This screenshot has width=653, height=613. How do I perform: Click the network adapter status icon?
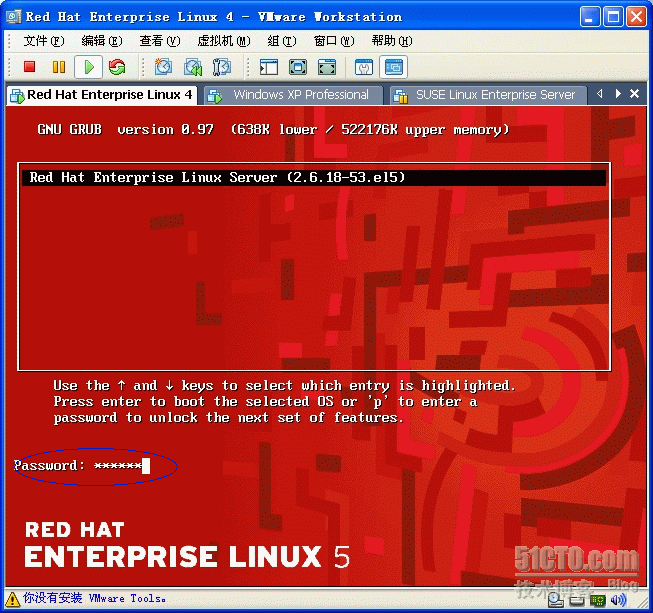pyautogui.click(x=598, y=600)
